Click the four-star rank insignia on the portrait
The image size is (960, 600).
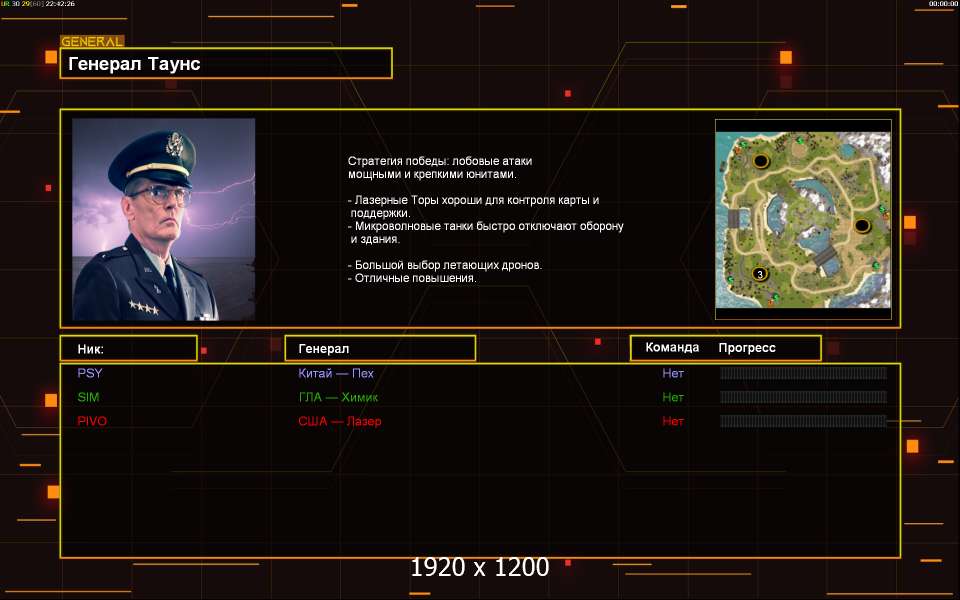point(144,307)
